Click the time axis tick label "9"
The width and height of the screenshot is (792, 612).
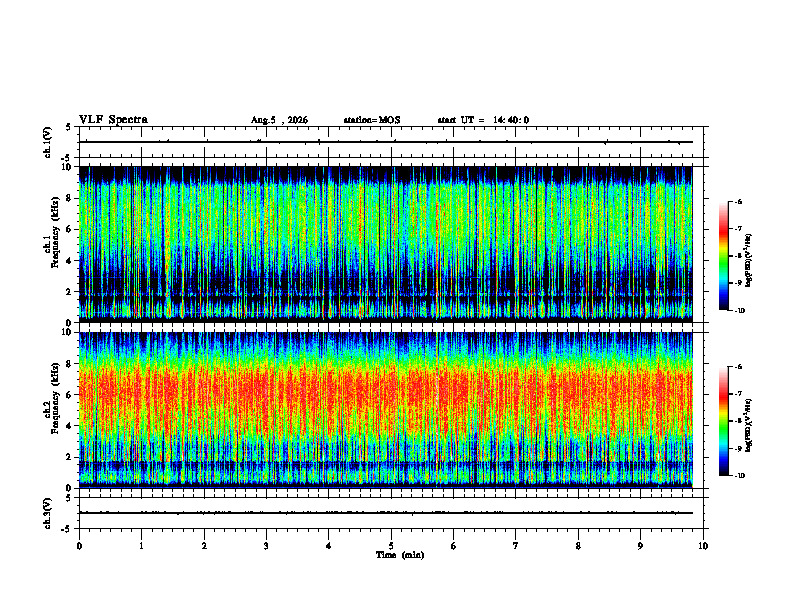pyautogui.click(x=640, y=546)
